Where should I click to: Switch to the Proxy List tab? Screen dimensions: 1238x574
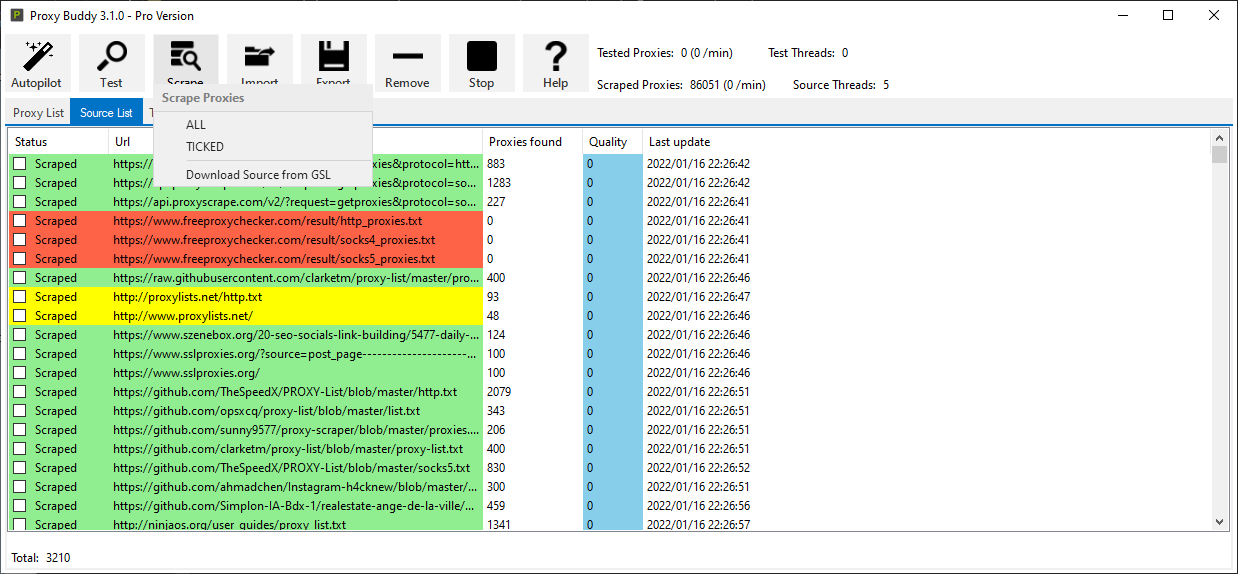point(38,113)
